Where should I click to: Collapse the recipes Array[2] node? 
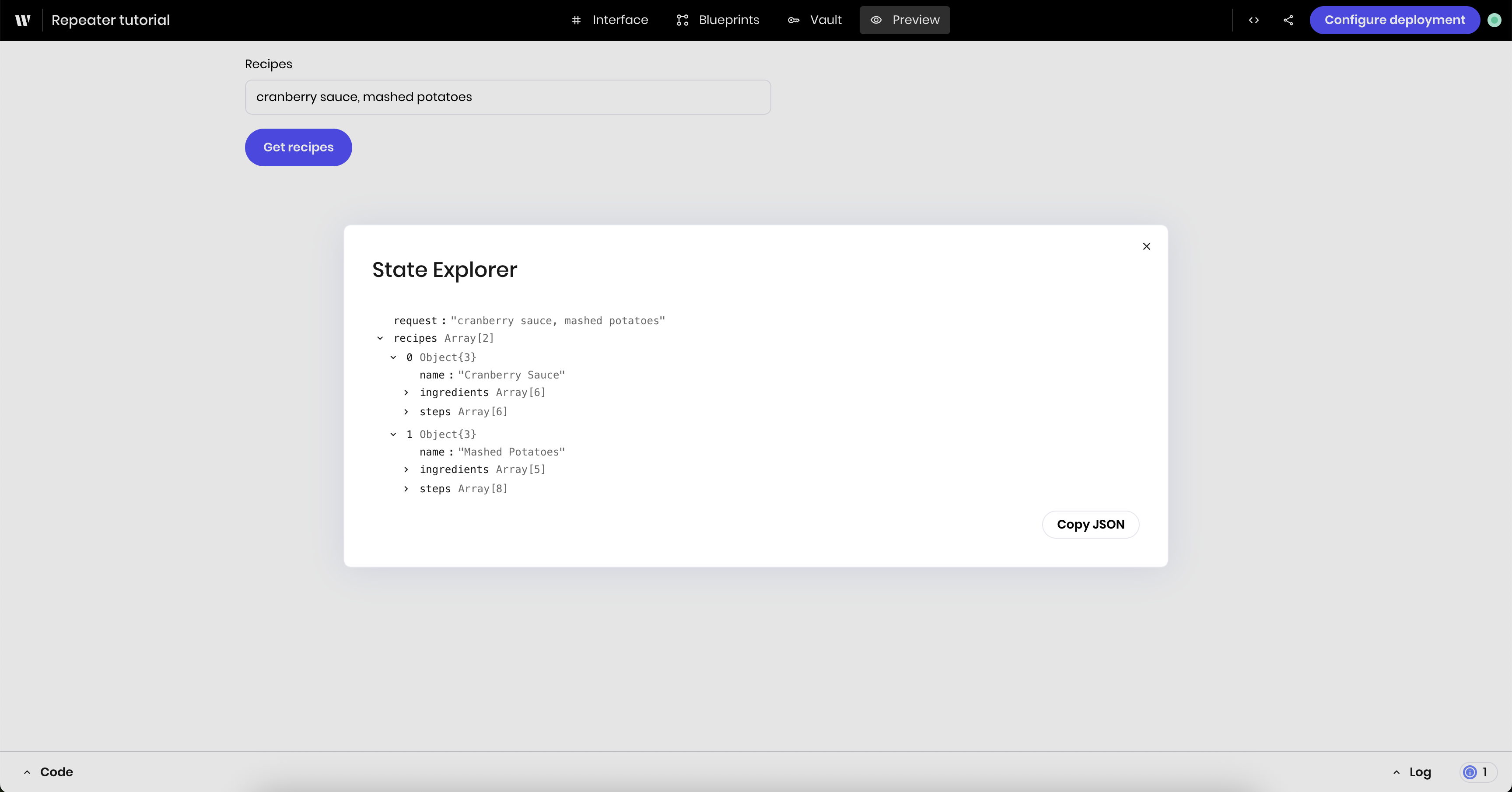(x=380, y=338)
